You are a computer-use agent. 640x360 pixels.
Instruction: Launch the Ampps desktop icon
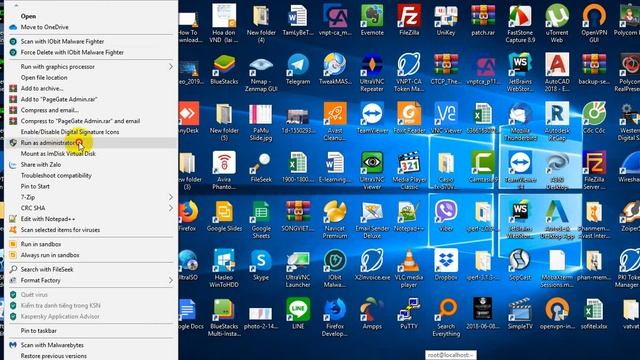pos(372,314)
